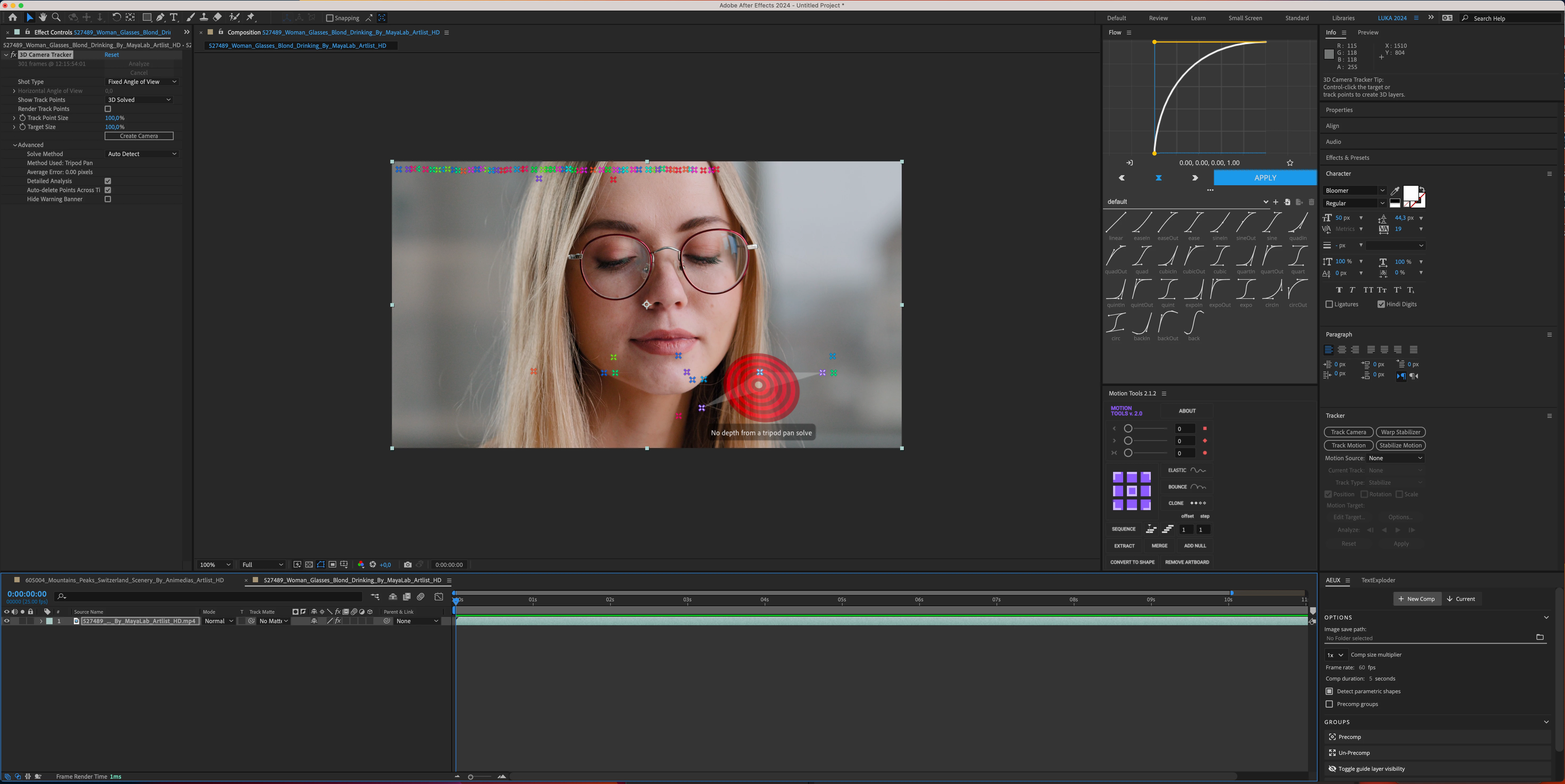Click the Create Camera button
This screenshot has width=1565, height=784.
tap(139, 136)
